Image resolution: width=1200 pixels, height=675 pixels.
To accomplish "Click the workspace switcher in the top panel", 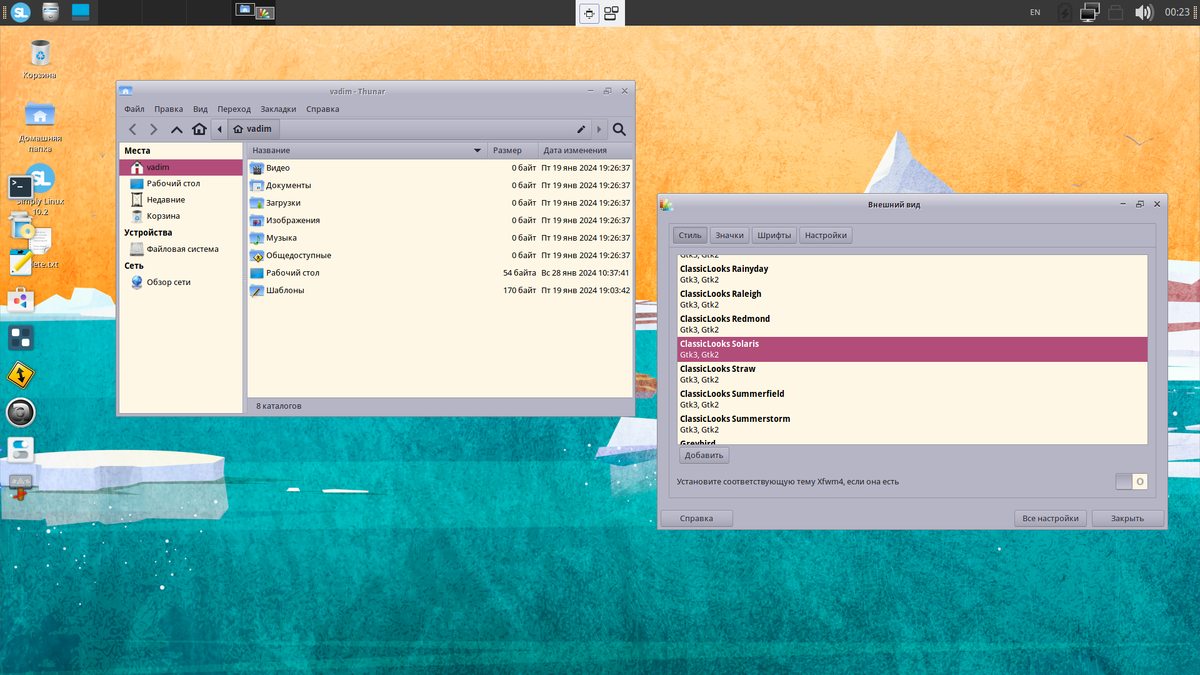I will click(x=600, y=13).
